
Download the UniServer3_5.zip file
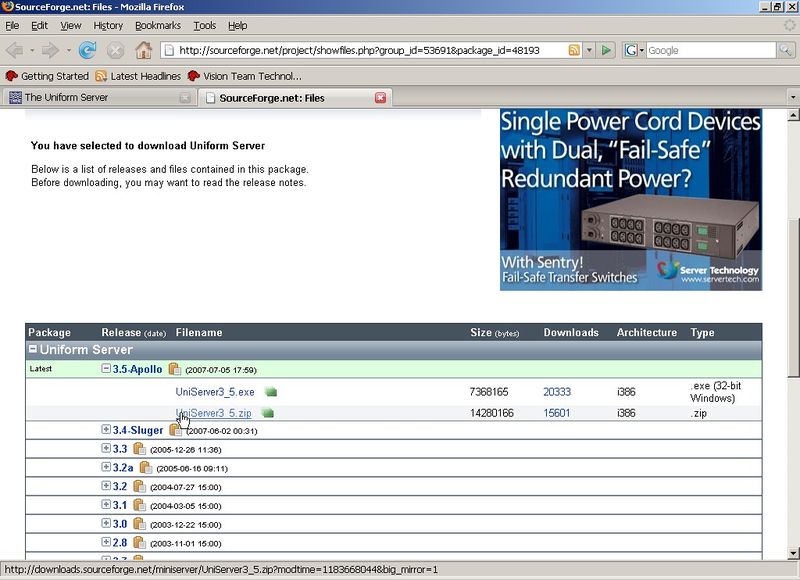[213, 413]
